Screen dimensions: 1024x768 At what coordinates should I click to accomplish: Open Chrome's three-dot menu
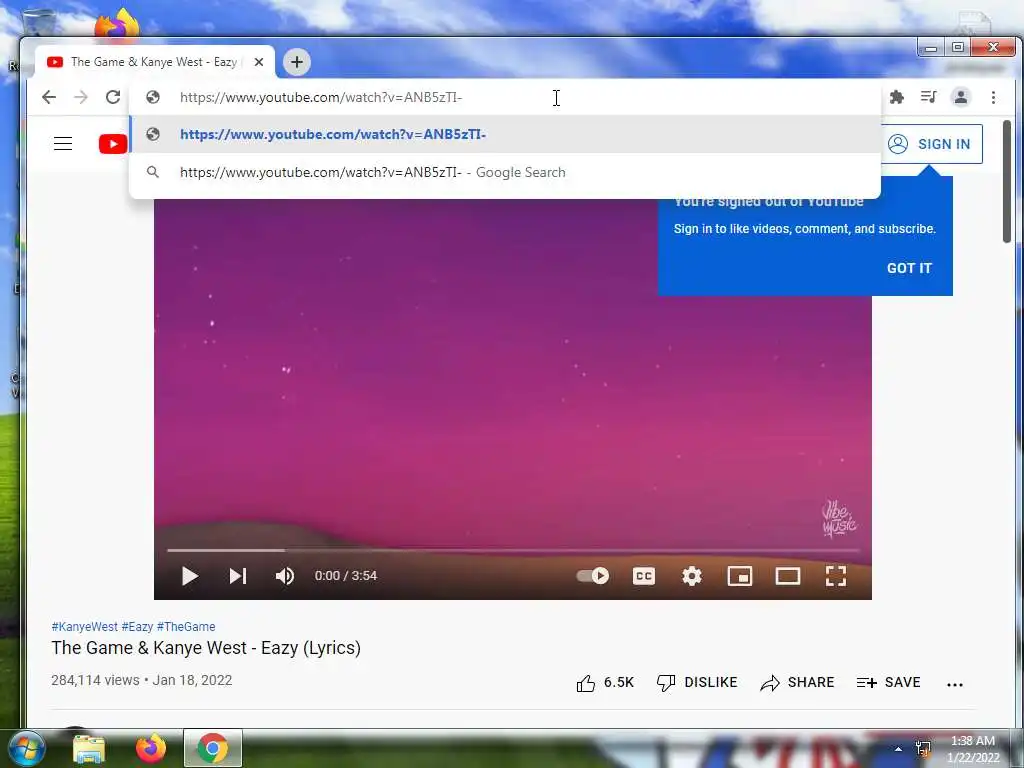[993, 97]
